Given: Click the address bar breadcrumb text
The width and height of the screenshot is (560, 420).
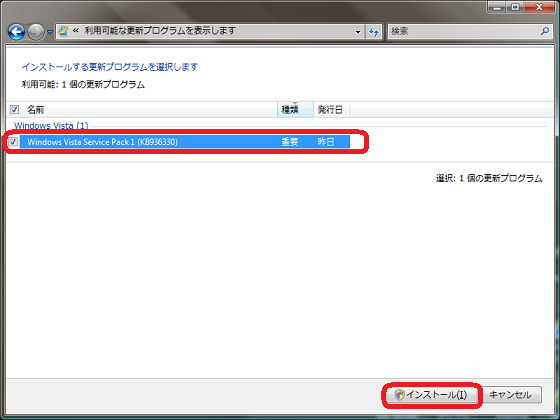Looking at the screenshot, I should tap(160, 31).
